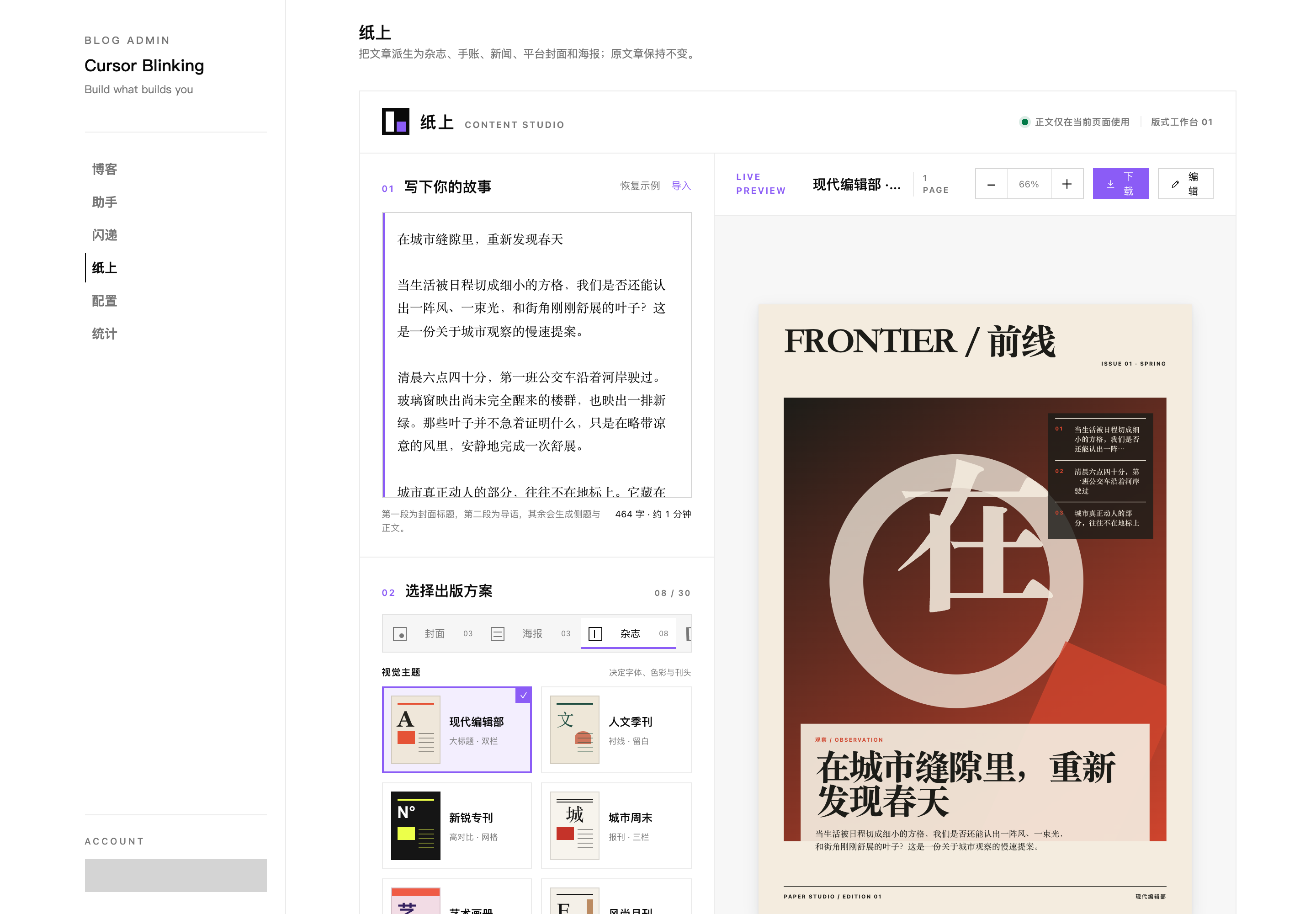Viewport: 1316px width, 914px height.
Task: Select the 杂志 tab
Action: [629, 633]
